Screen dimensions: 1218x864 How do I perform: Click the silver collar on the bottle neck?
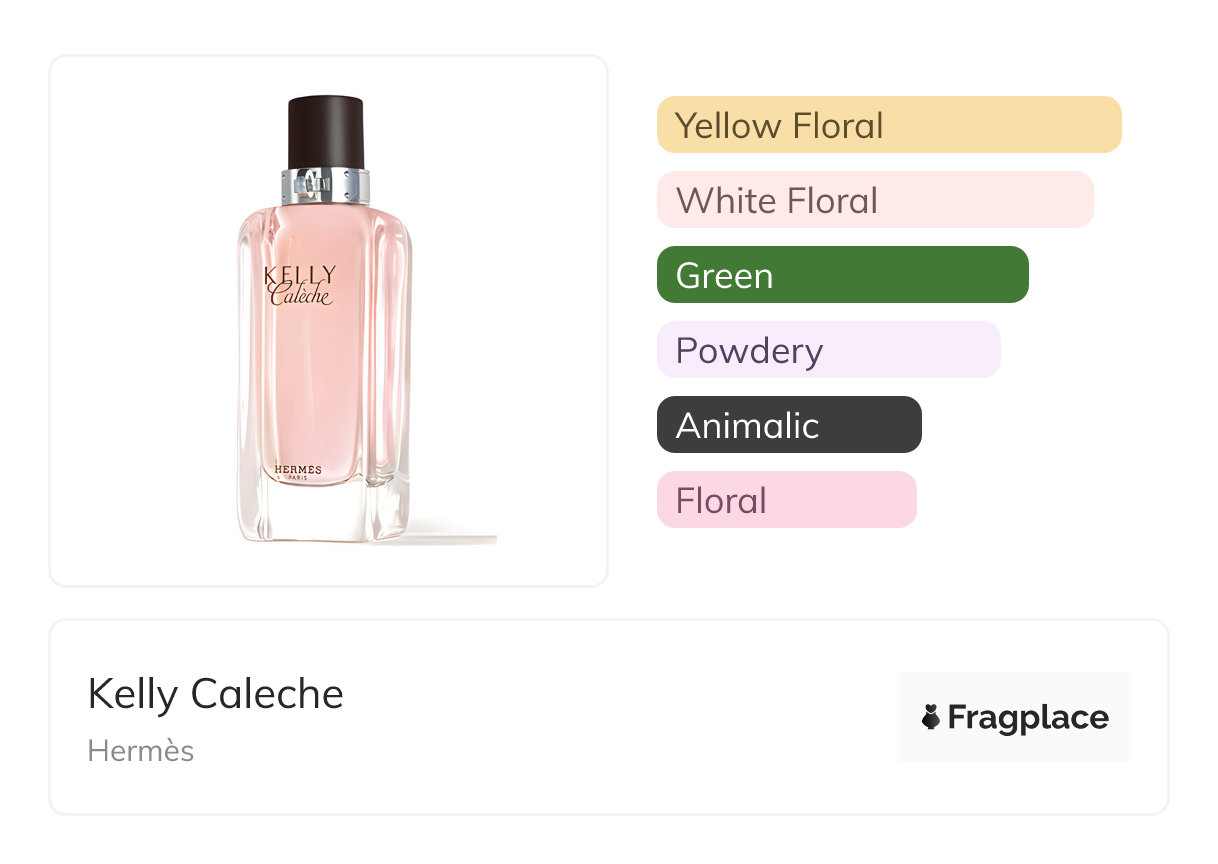pyautogui.click(x=325, y=187)
